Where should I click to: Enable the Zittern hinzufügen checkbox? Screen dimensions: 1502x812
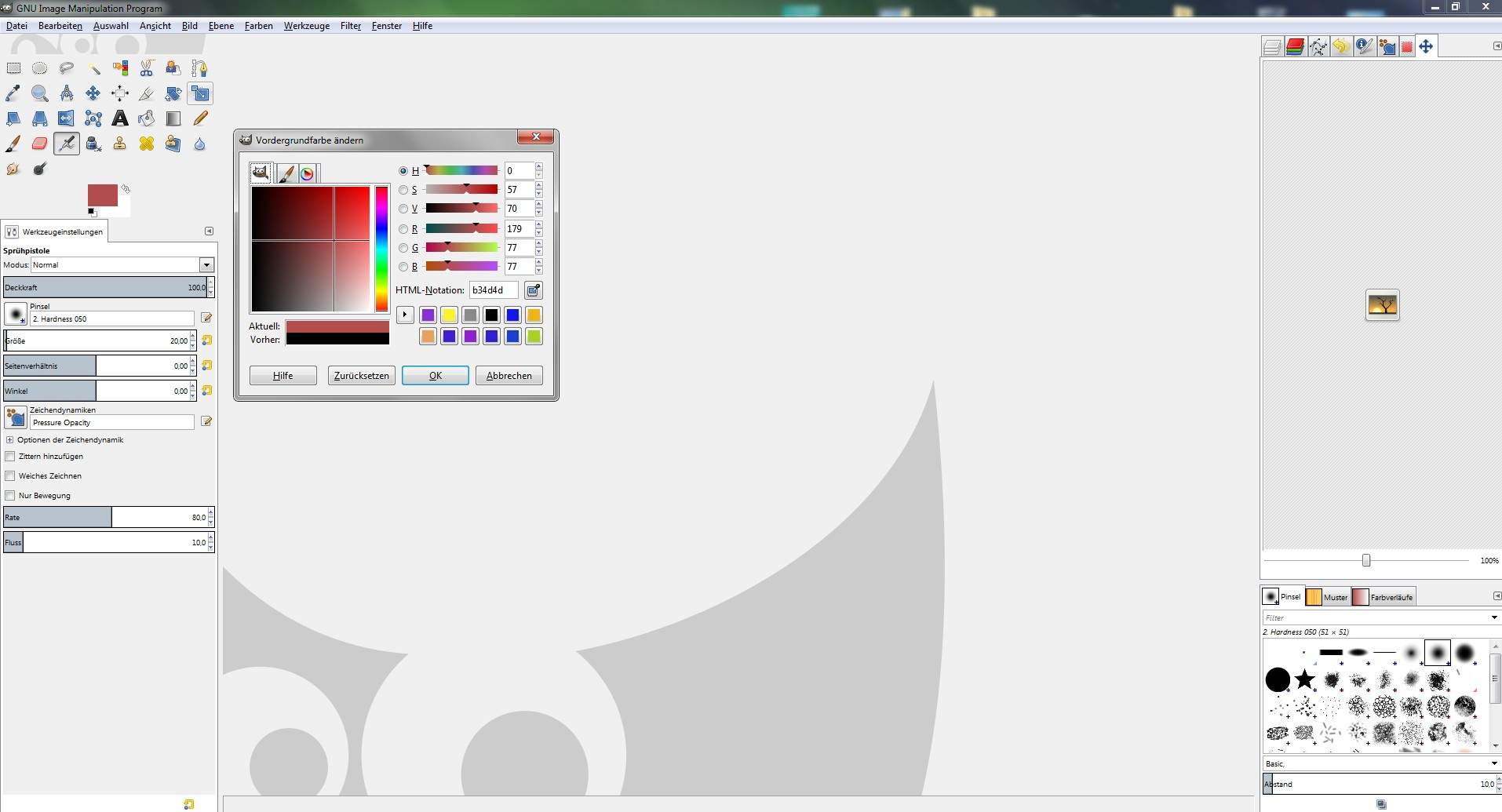pos(9,456)
